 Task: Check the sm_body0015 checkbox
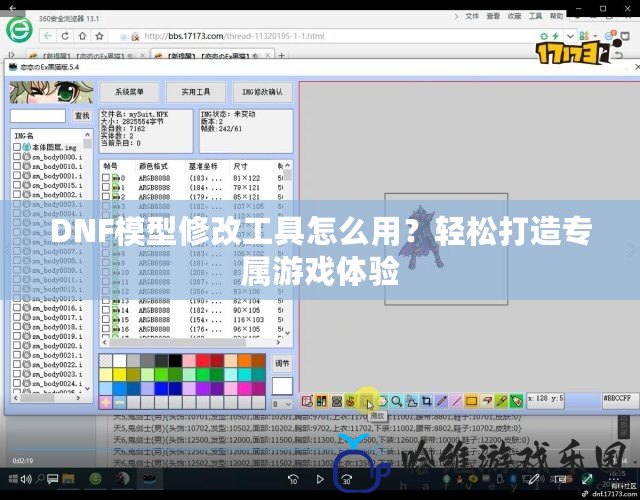(x=17, y=185)
